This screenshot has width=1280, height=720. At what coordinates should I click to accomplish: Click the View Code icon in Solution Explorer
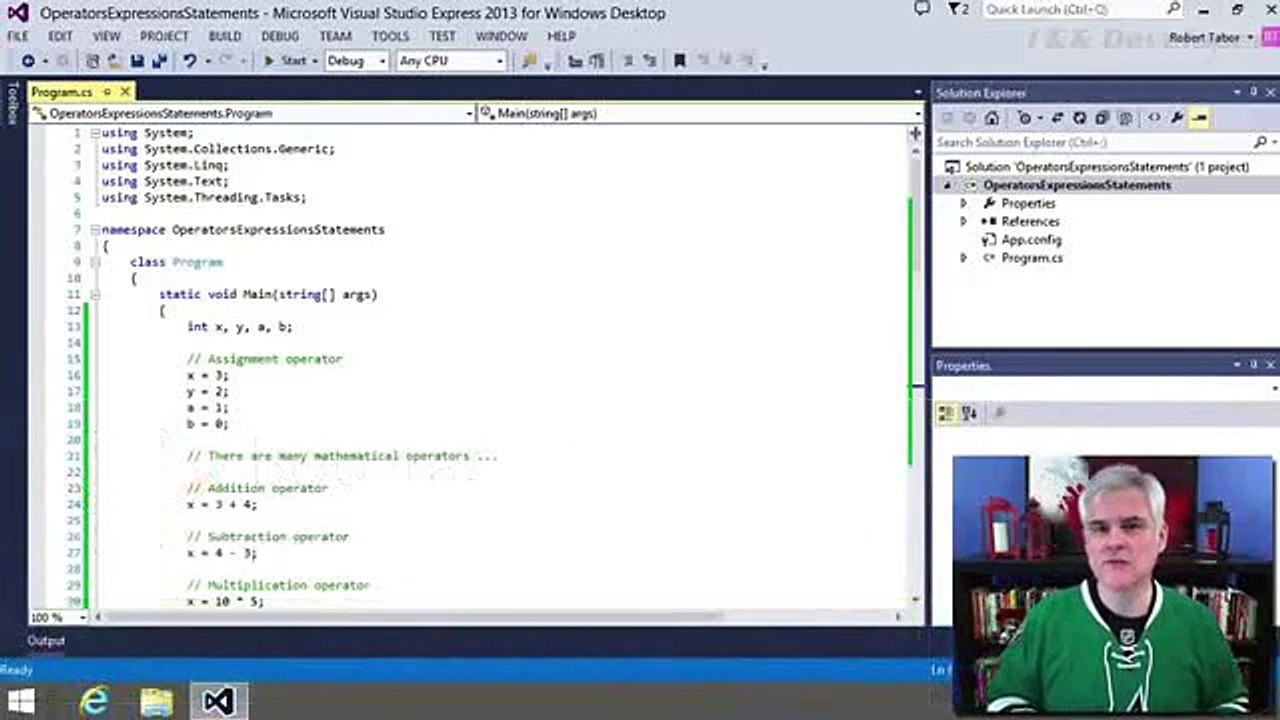(1154, 118)
